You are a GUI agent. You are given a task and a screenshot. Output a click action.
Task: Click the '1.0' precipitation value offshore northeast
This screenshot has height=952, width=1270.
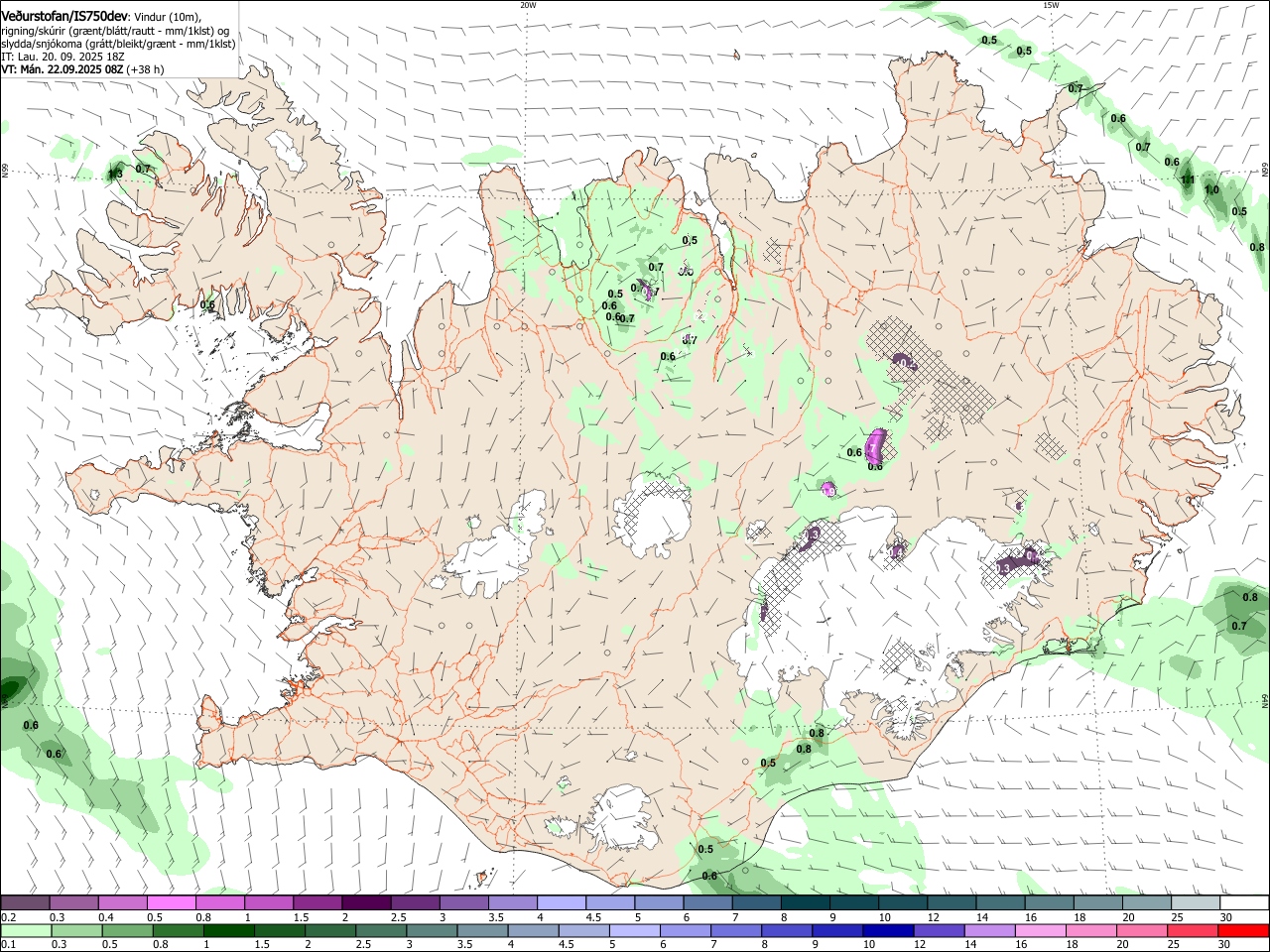click(1211, 189)
